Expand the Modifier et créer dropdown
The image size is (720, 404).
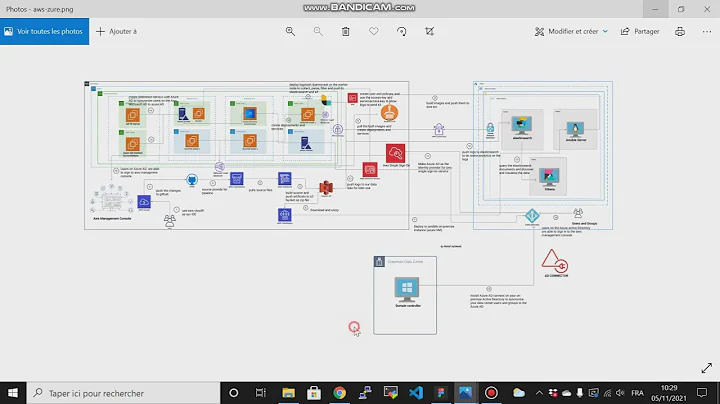tap(571, 31)
